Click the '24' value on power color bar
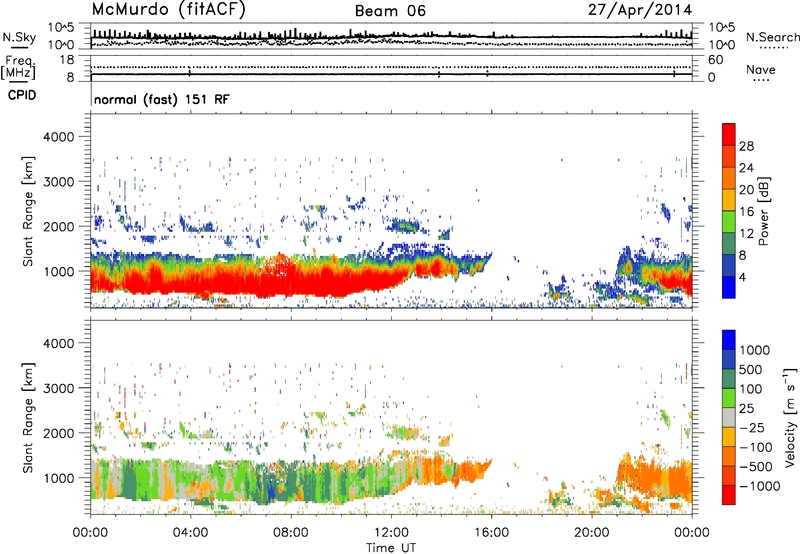The image size is (800, 554). pos(746,168)
